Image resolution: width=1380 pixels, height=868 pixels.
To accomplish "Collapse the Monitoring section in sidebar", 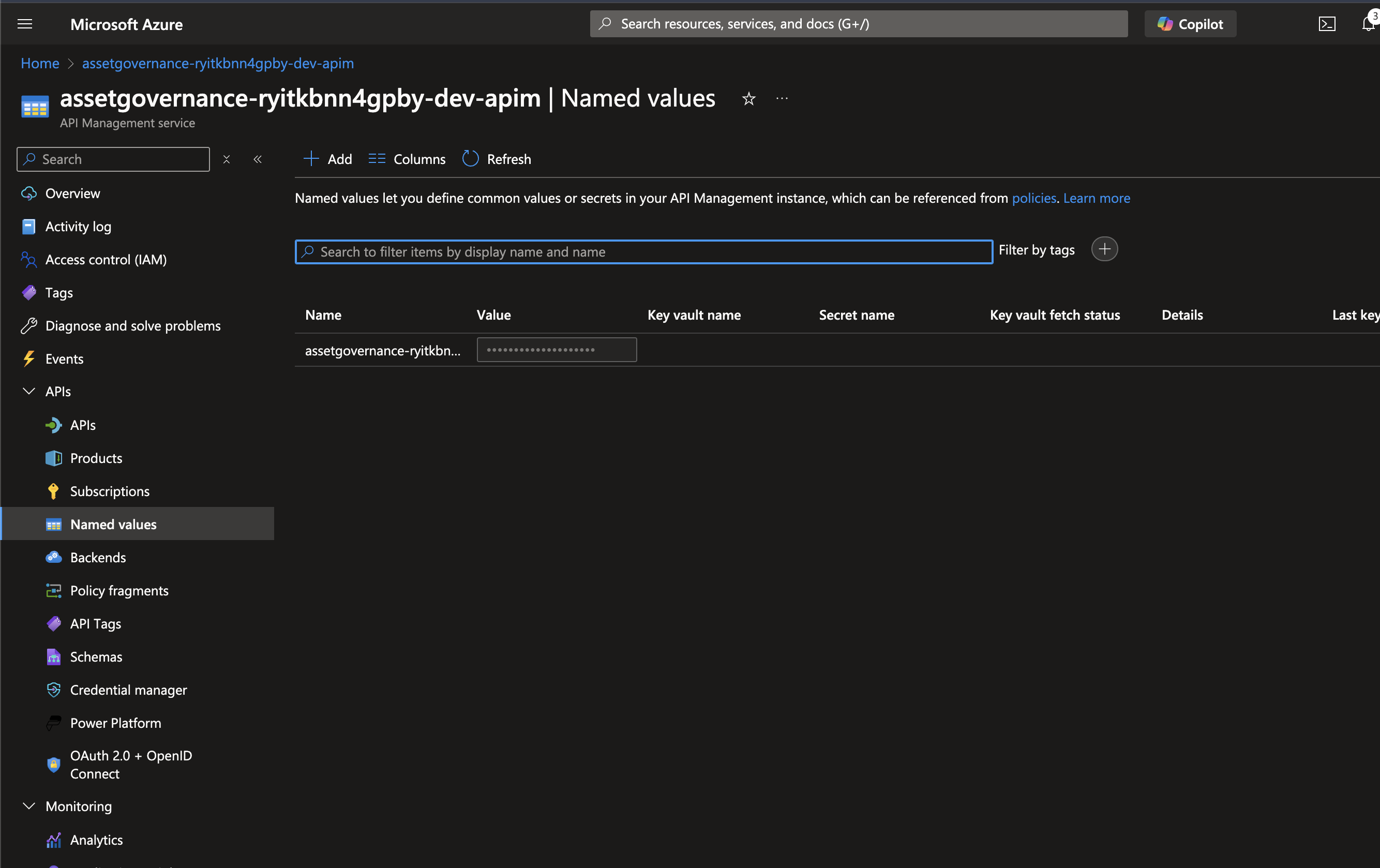I will [28, 805].
